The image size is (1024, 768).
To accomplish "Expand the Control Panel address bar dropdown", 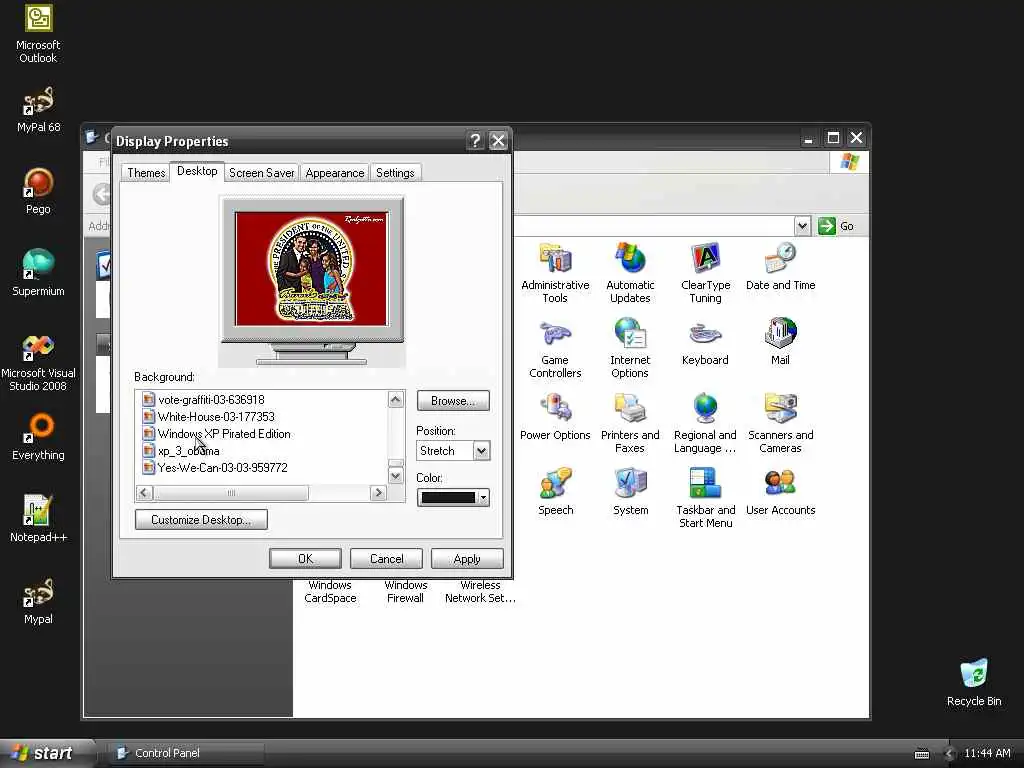I will 803,226.
